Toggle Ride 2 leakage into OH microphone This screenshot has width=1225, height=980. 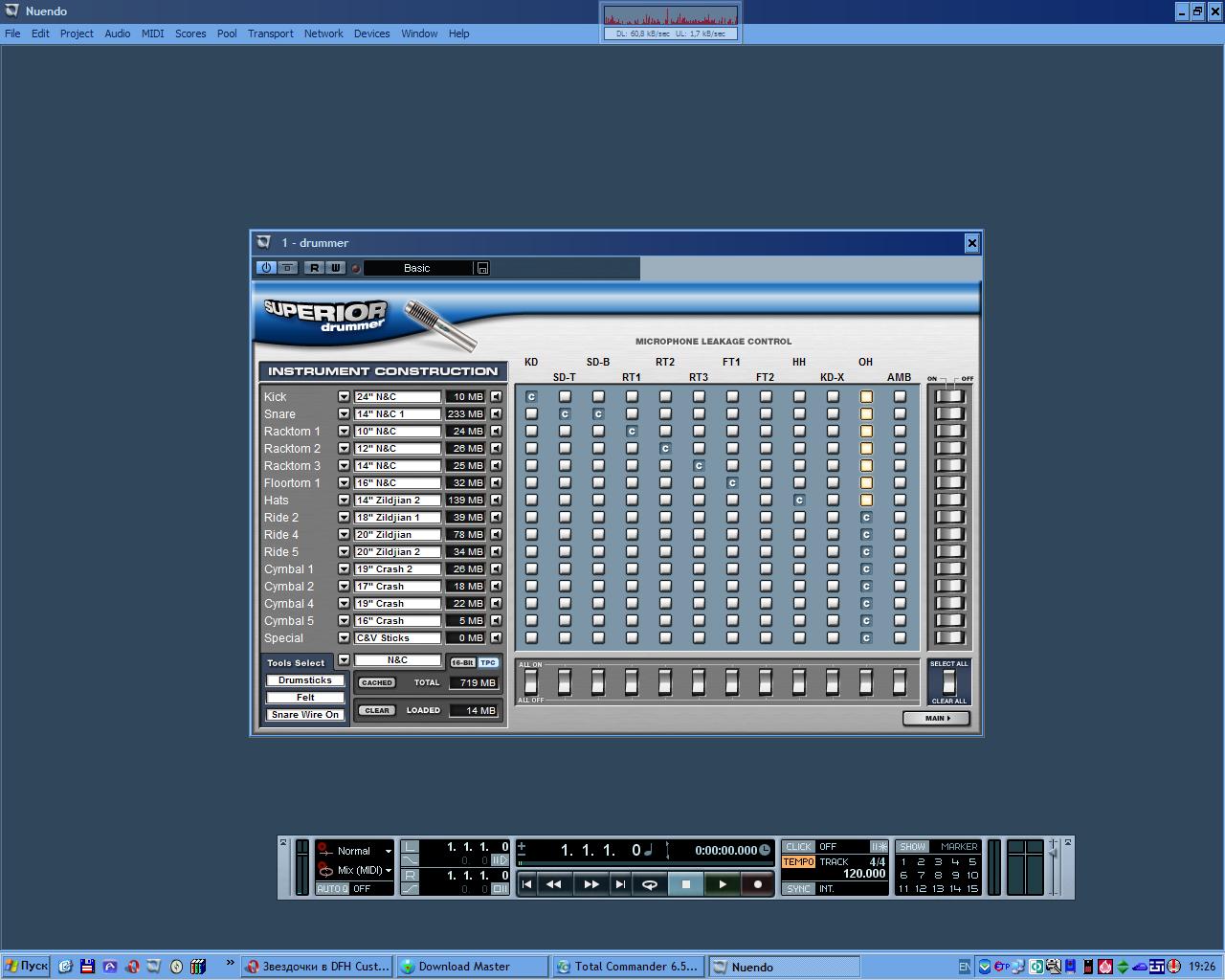866,517
